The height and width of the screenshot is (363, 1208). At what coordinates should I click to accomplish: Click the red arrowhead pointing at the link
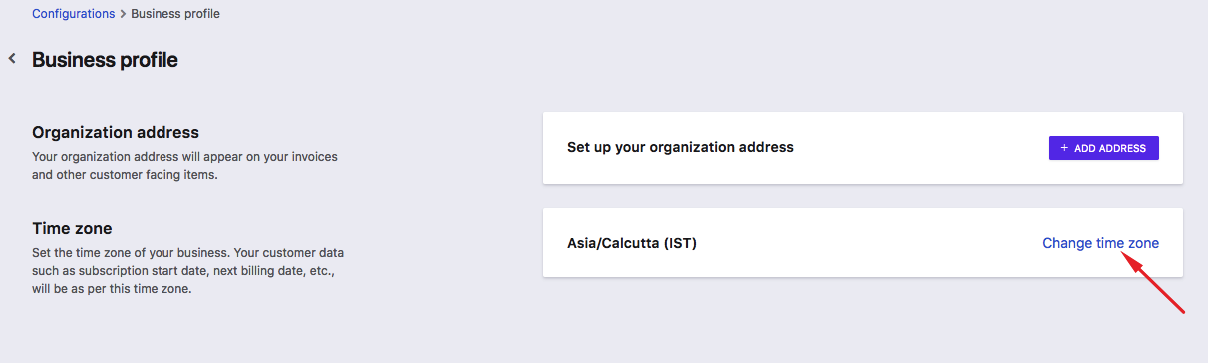1128,259
